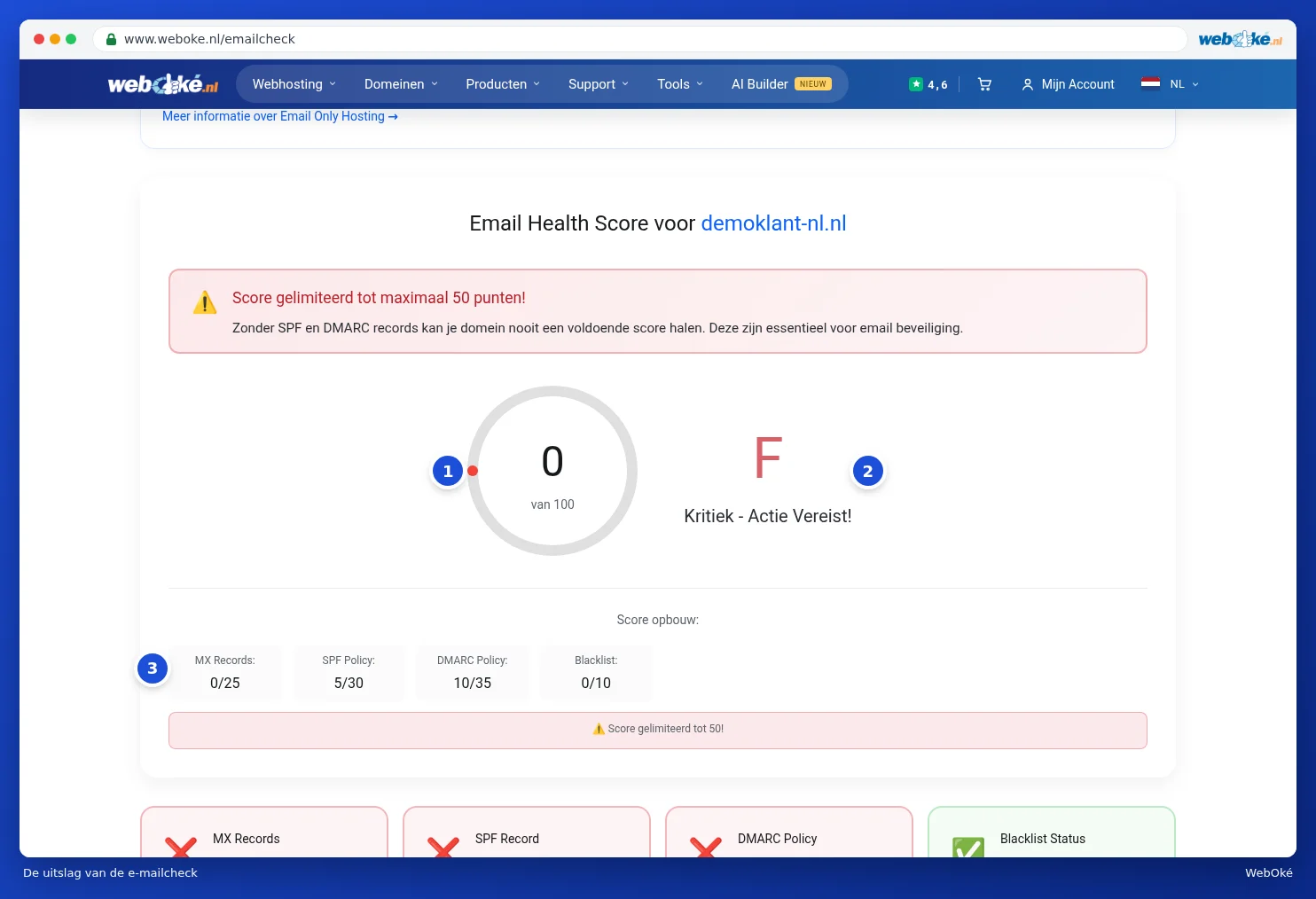Click the green star rating 4,6 badge
This screenshot has height=899, width=1316.
point(928,84)
